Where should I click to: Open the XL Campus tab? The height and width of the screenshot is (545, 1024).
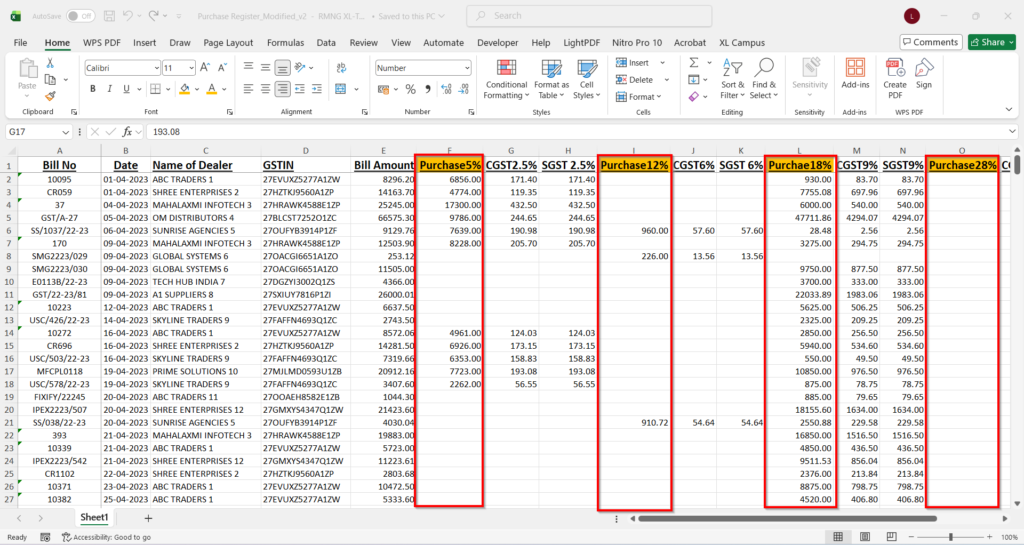point(742,42)
